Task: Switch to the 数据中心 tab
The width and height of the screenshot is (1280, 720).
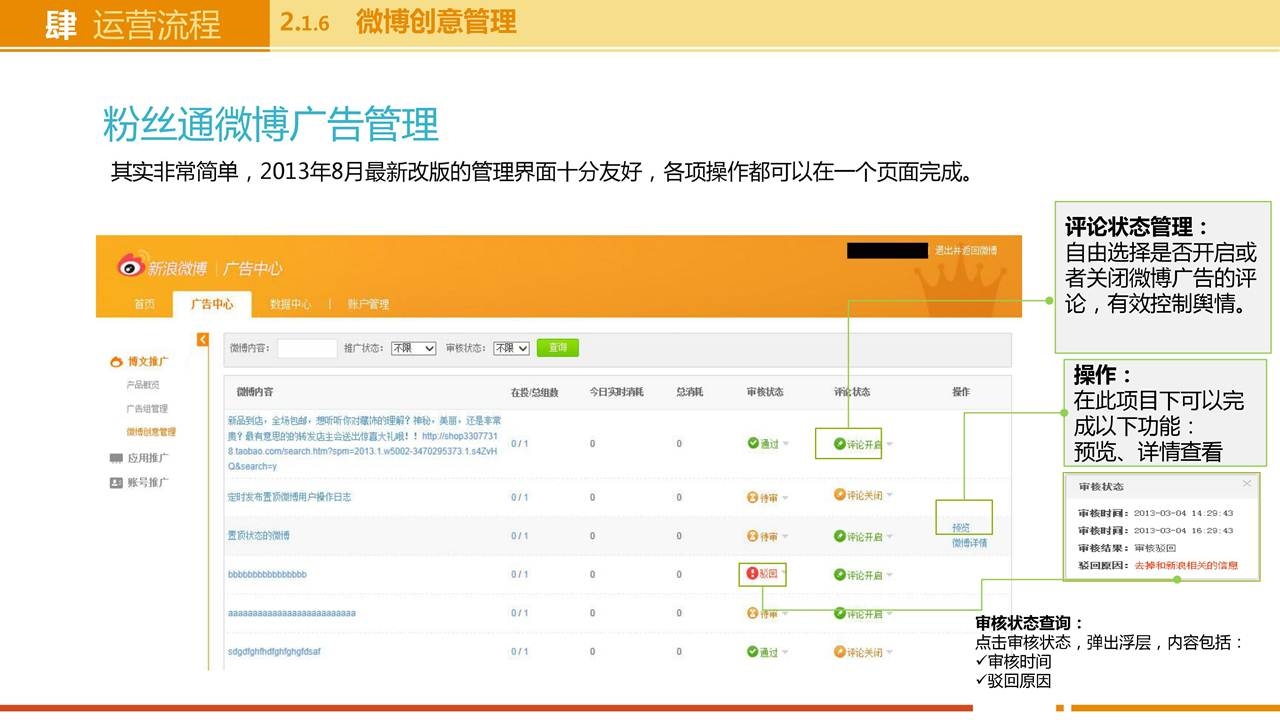Action: pos(290,304)
